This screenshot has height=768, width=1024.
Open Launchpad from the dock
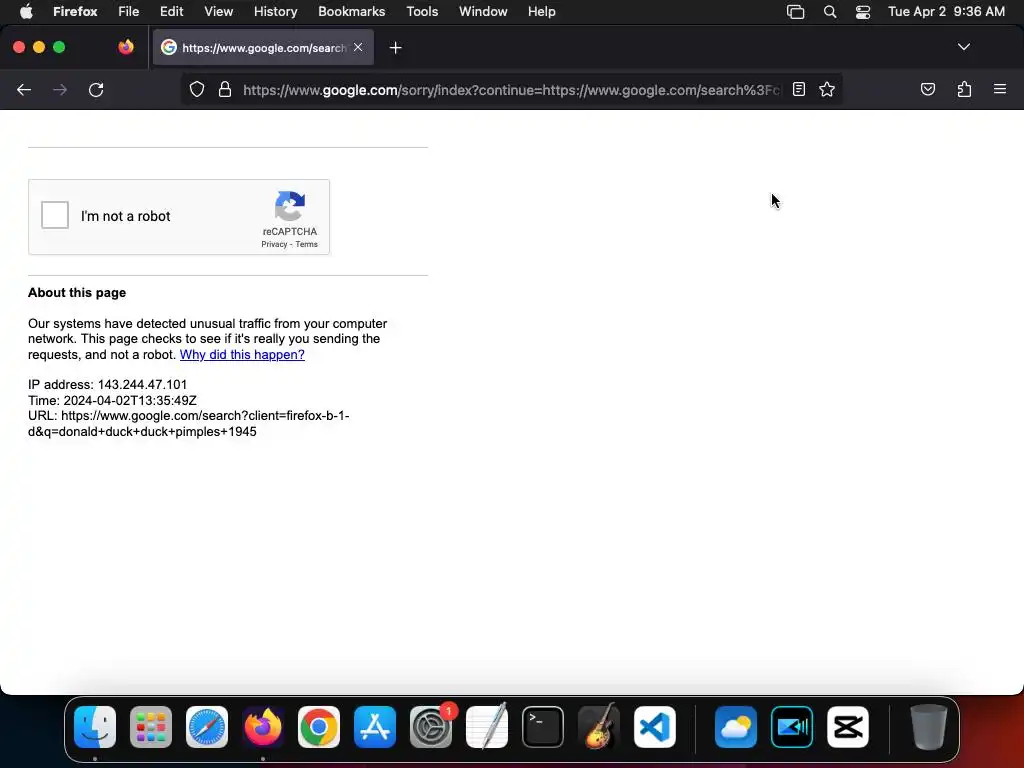pos(151,727)
